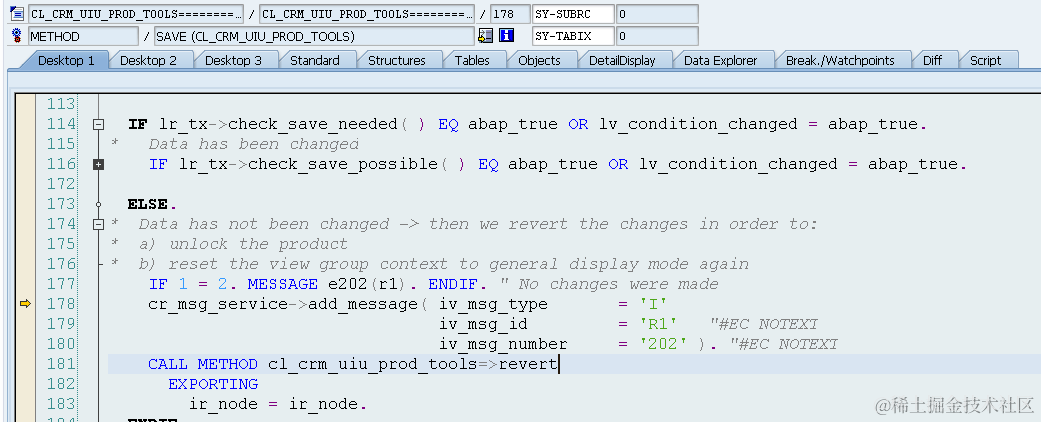Screen dimensions: 1041x422
Task: Click 'cl_crm_uiu_prod_tools=>revert' on line 181
Action: click(x=413, y=364)
